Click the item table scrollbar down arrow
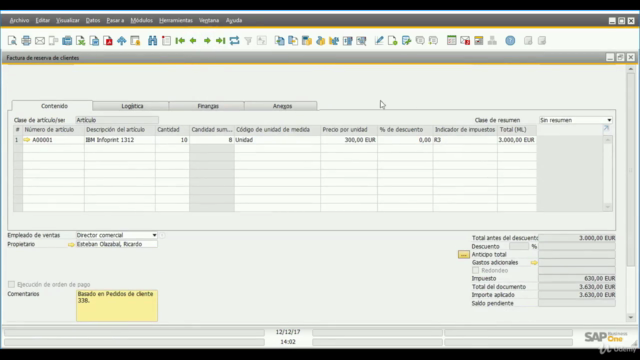 tap(608, 207)
